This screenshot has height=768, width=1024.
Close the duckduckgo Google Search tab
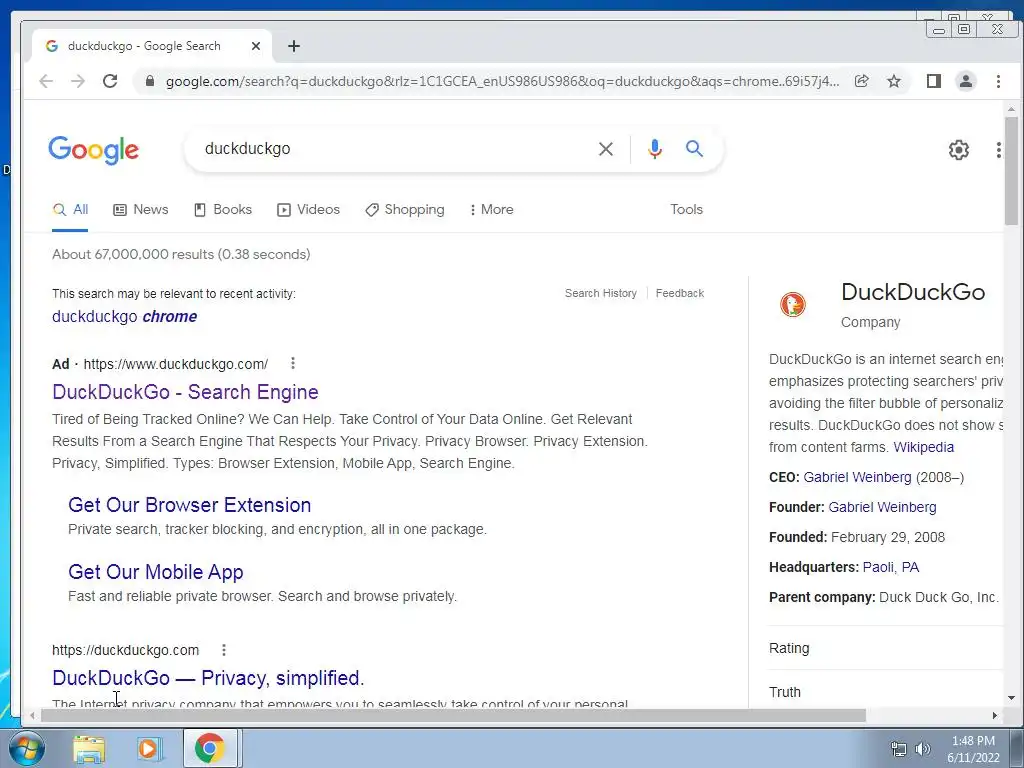click(256, 46)
